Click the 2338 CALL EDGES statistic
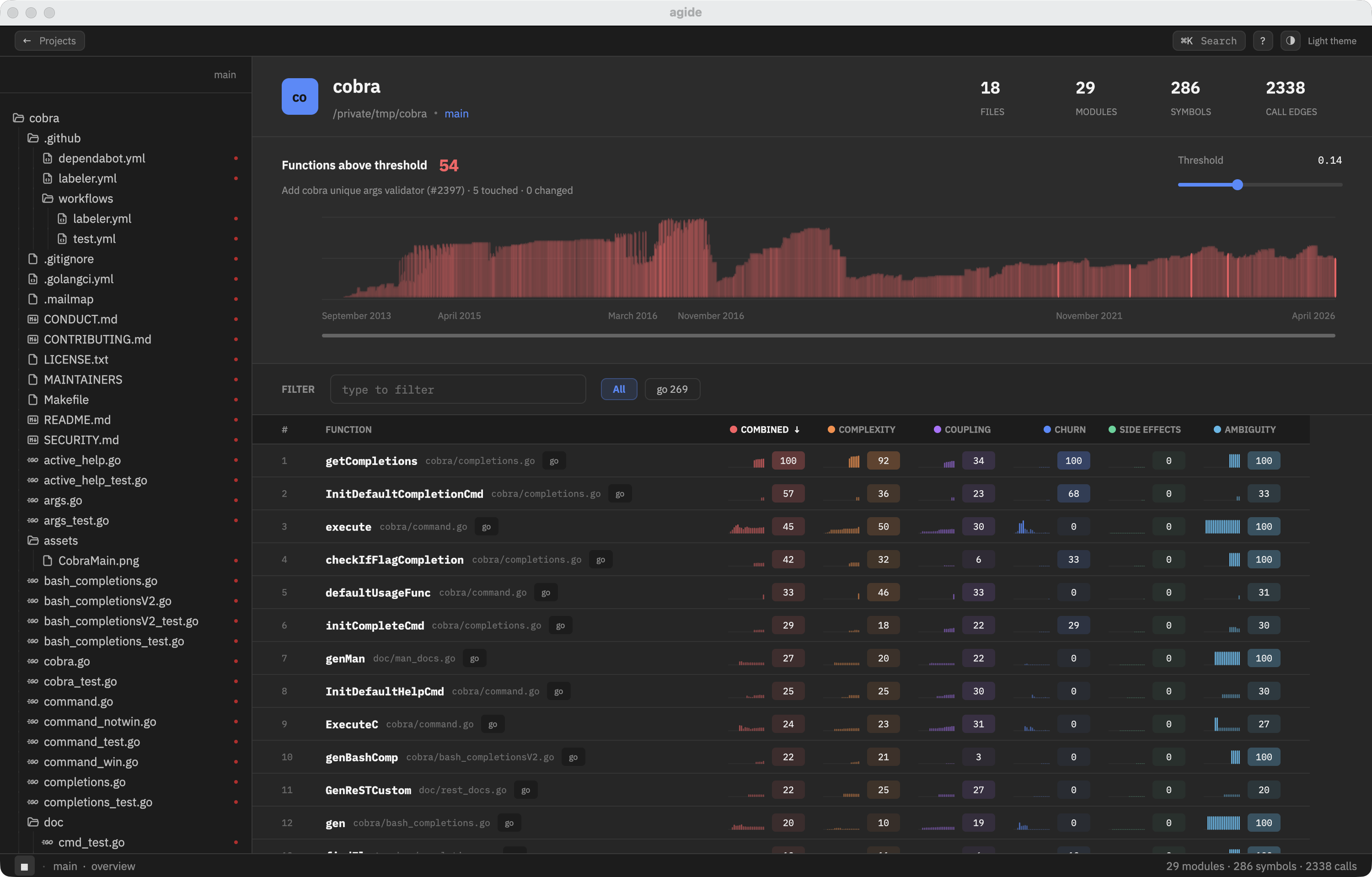The image size is (1372, 877). [x=1291, y=97]
